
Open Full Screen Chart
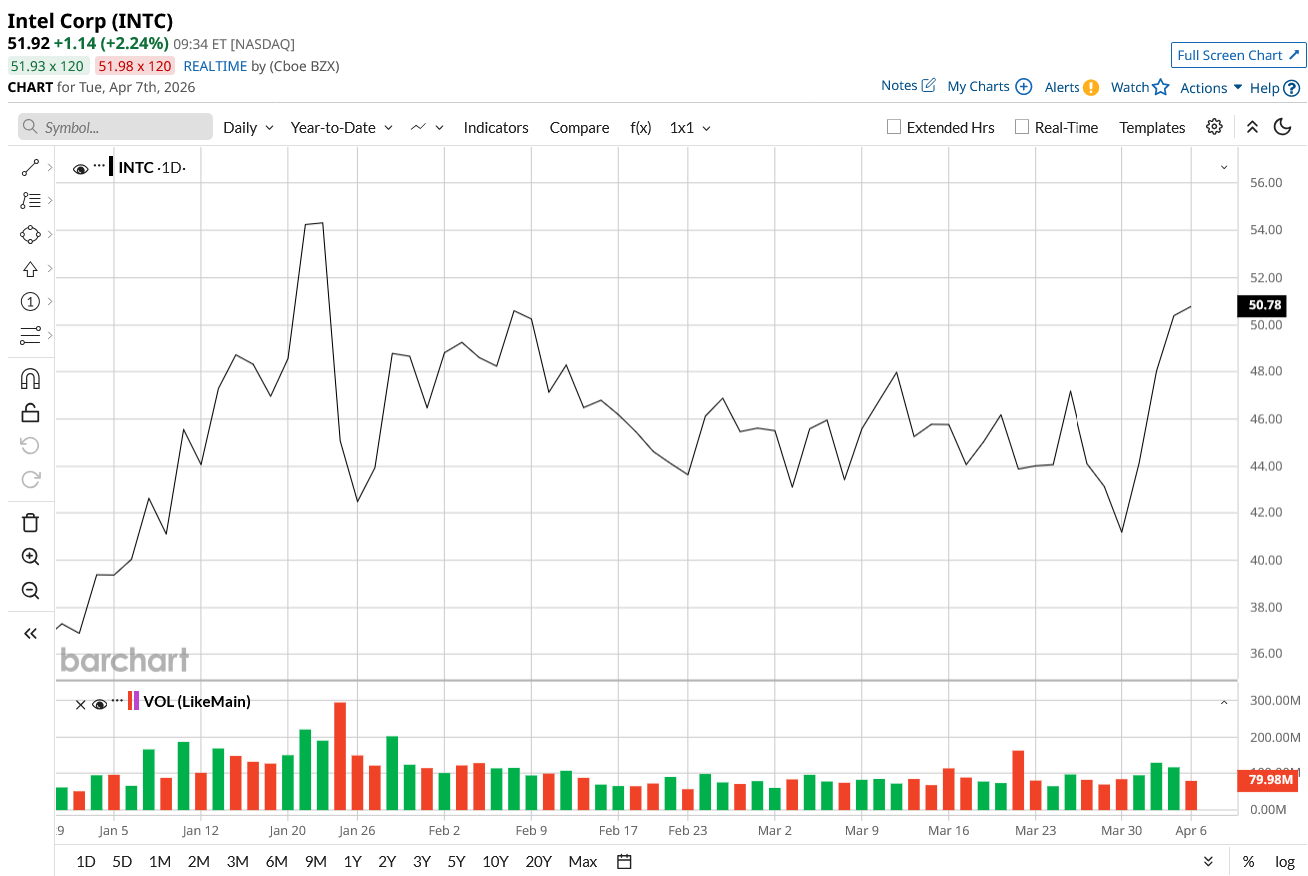(1238, 55)
